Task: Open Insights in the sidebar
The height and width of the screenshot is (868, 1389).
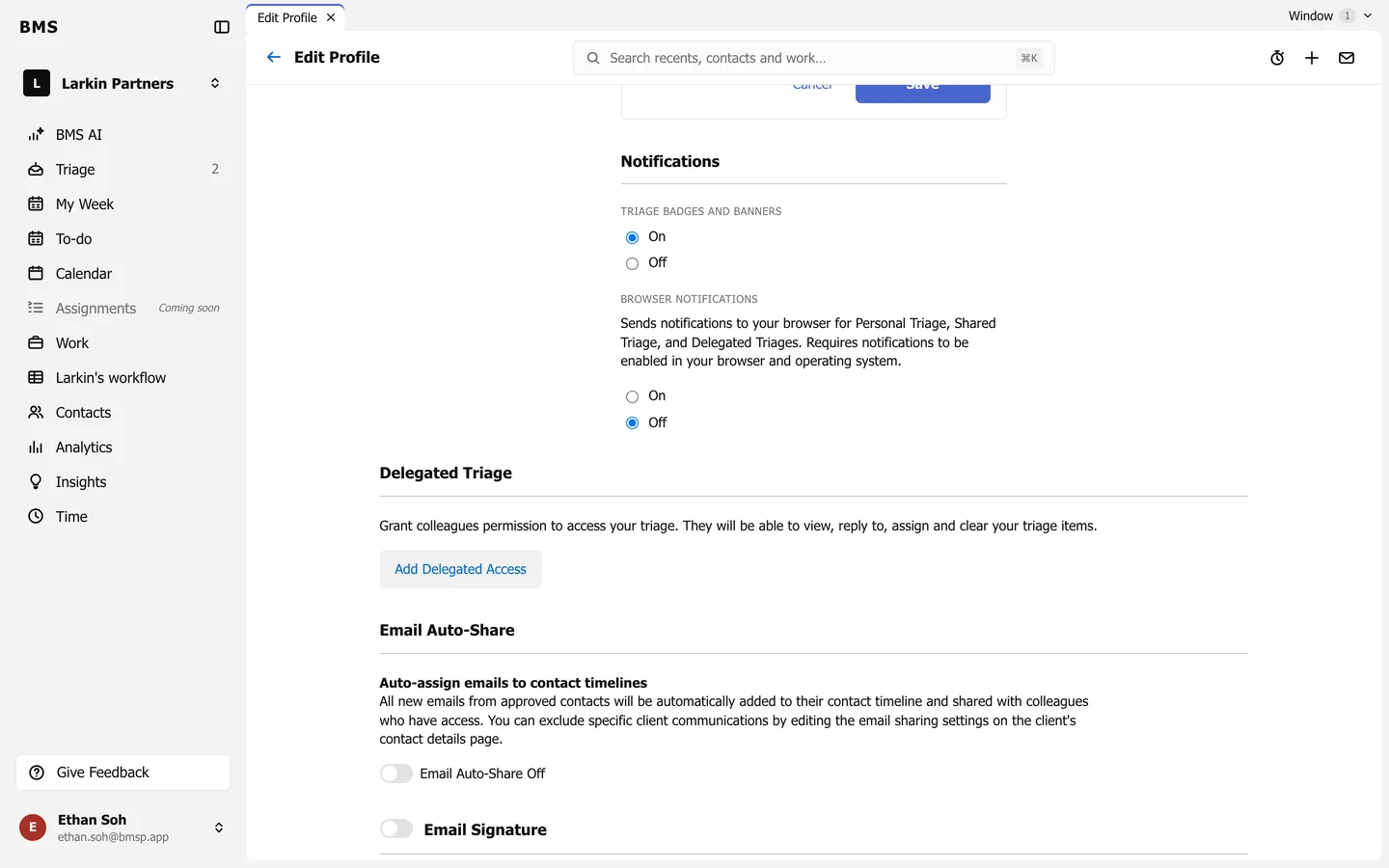Action: click(123, 482)
